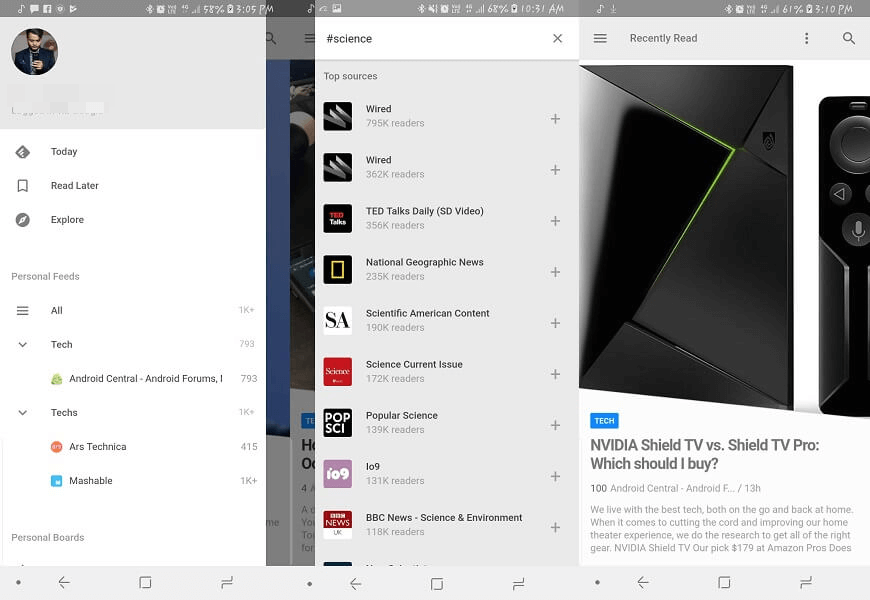870x600 pixels.
Task: Tap home button in middle phone navbar
Action: coord(437,584)
